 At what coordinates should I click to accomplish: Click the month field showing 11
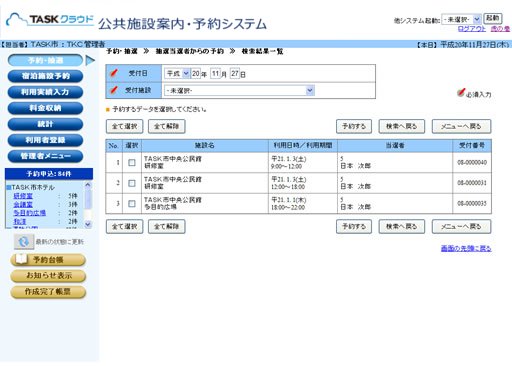(216, 73)
